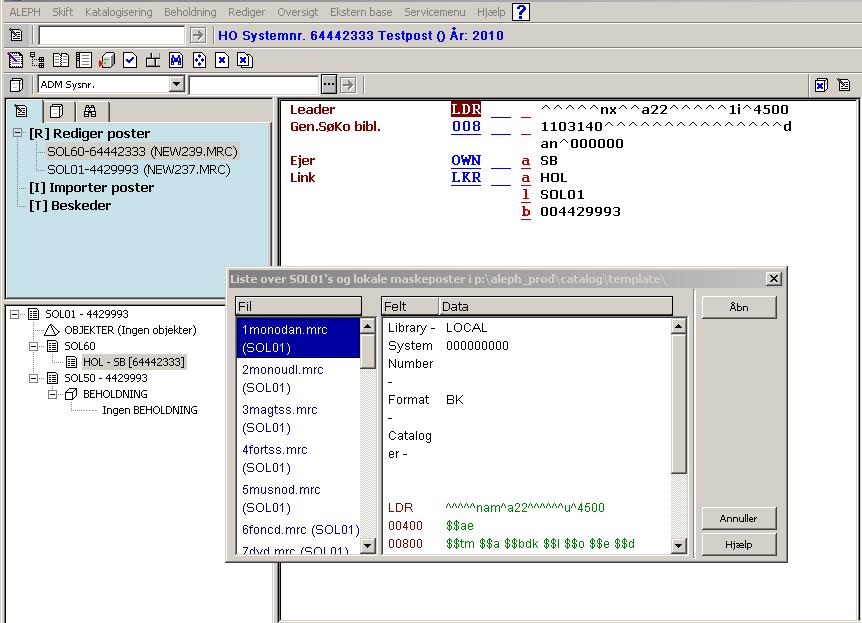Image resolution: width=862 pixels, height=623 pixels.
Task: Click the OBJEKTER triangle icon in tree
Action: point(53,330)
